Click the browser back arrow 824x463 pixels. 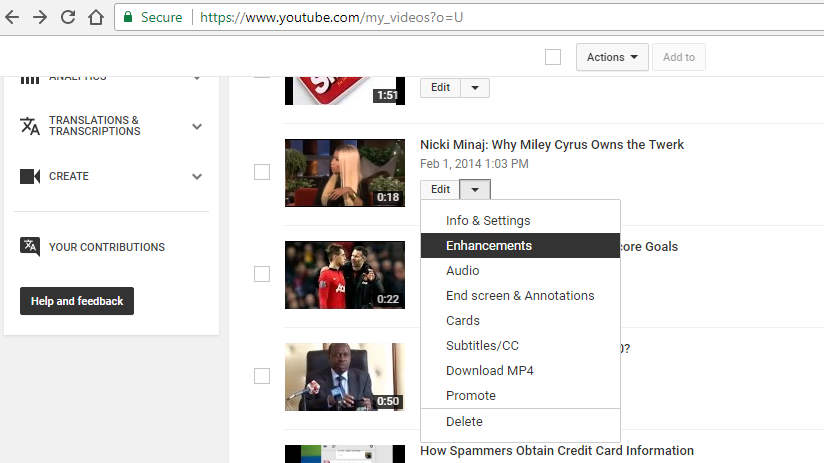(x=12, y=17)
